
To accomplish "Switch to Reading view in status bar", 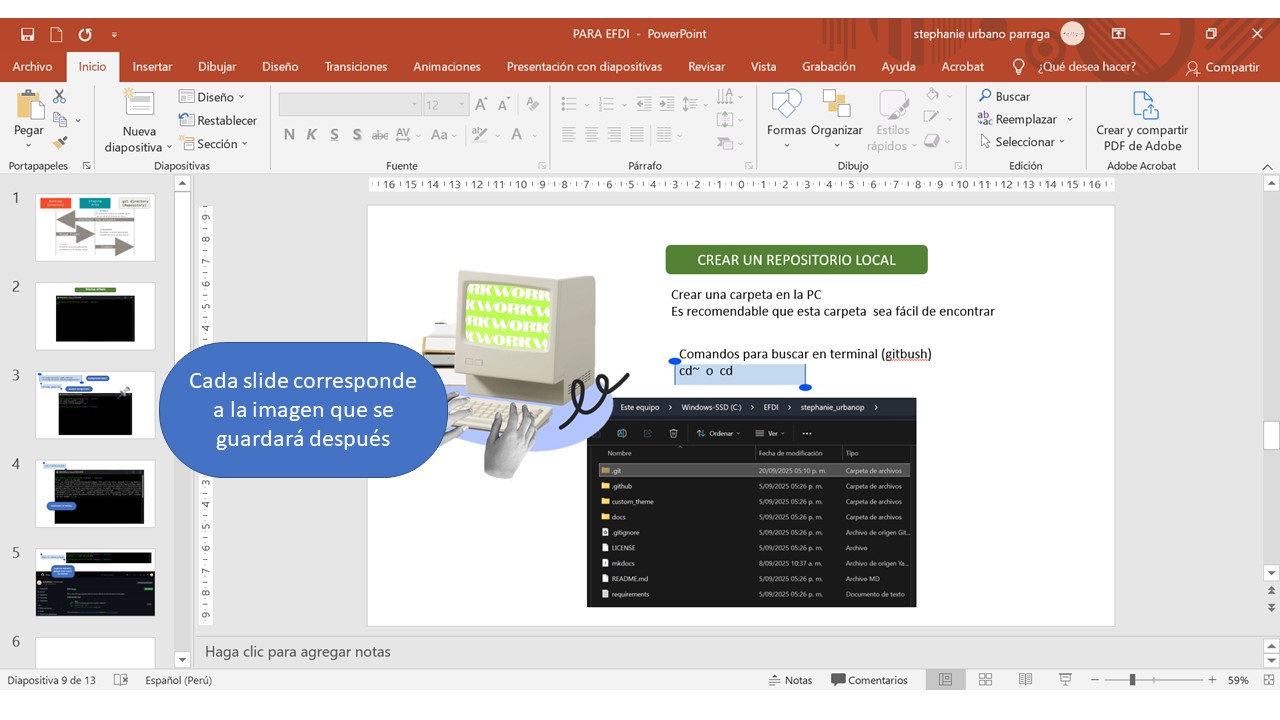I will (1025, 680).
